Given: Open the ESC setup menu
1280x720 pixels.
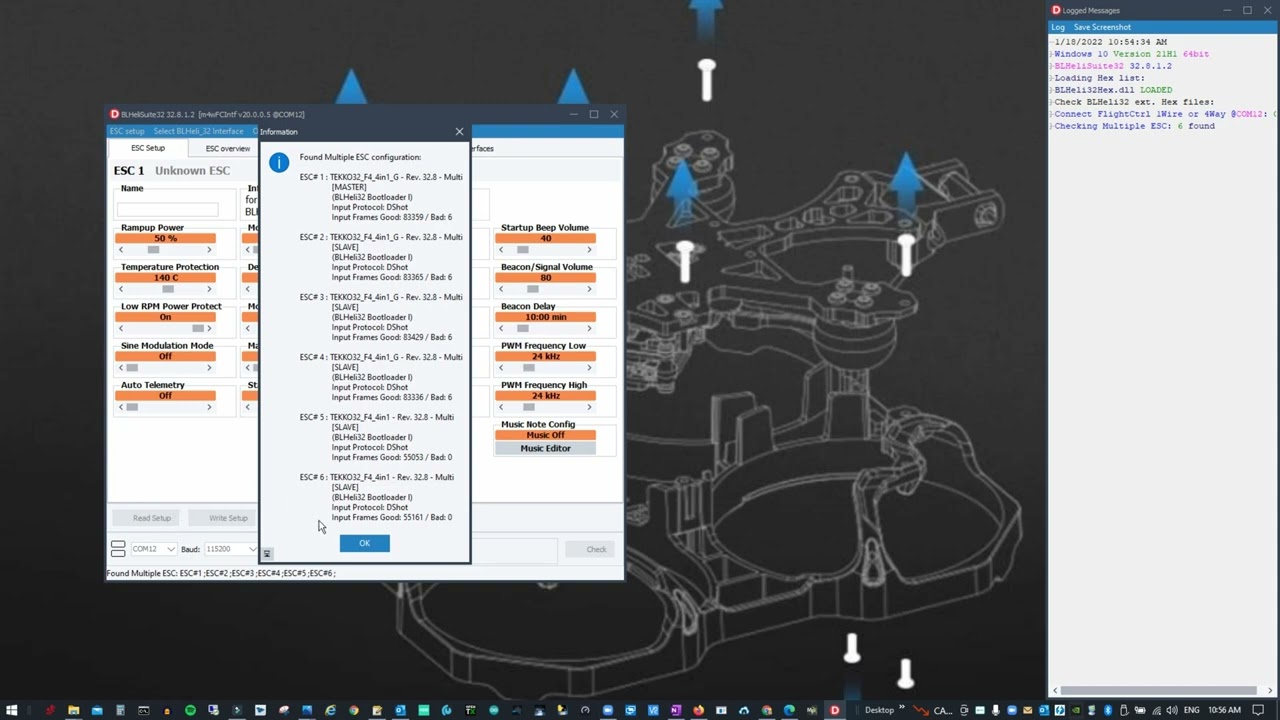Looking at the screenshot, I should [x=127, y=131].
